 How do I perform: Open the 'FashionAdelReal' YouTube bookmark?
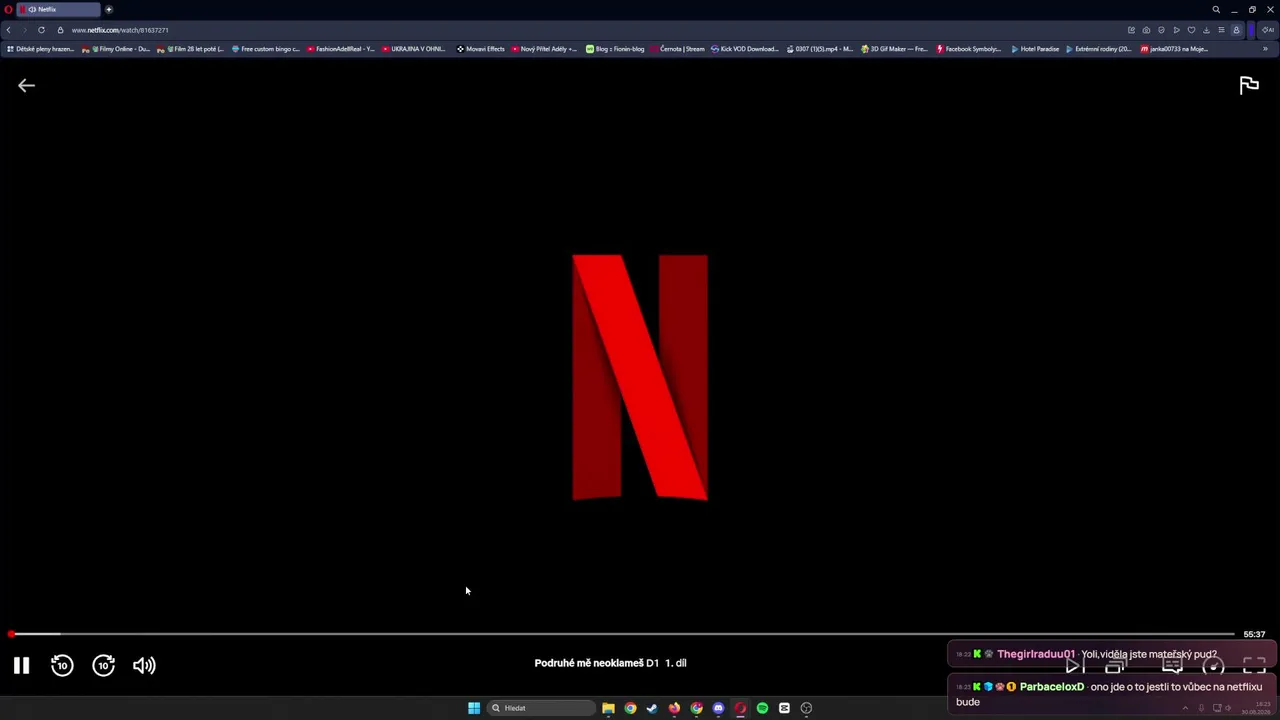341,49
